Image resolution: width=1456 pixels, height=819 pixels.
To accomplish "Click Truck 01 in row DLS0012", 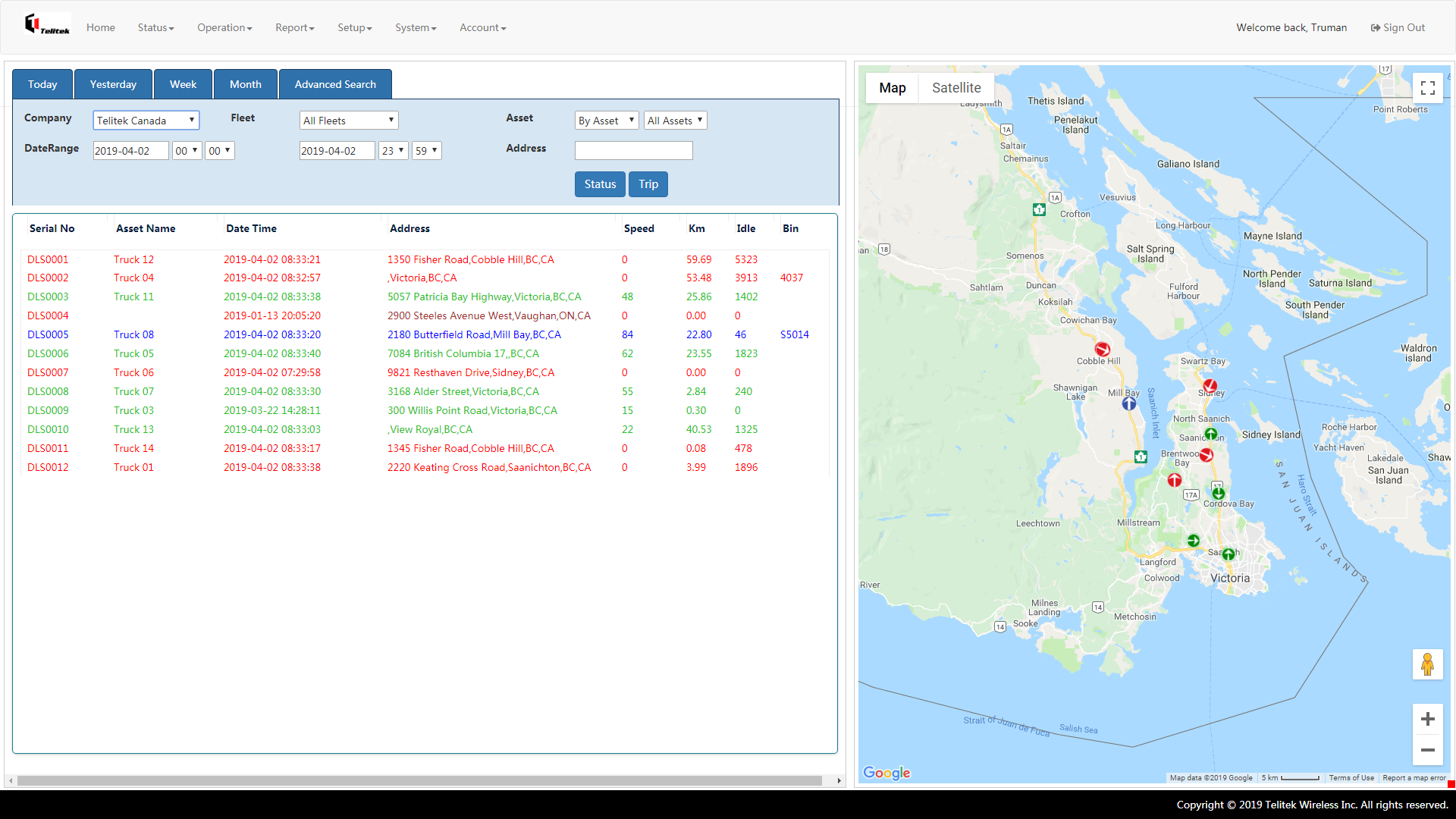I will [x=133, y=467].
